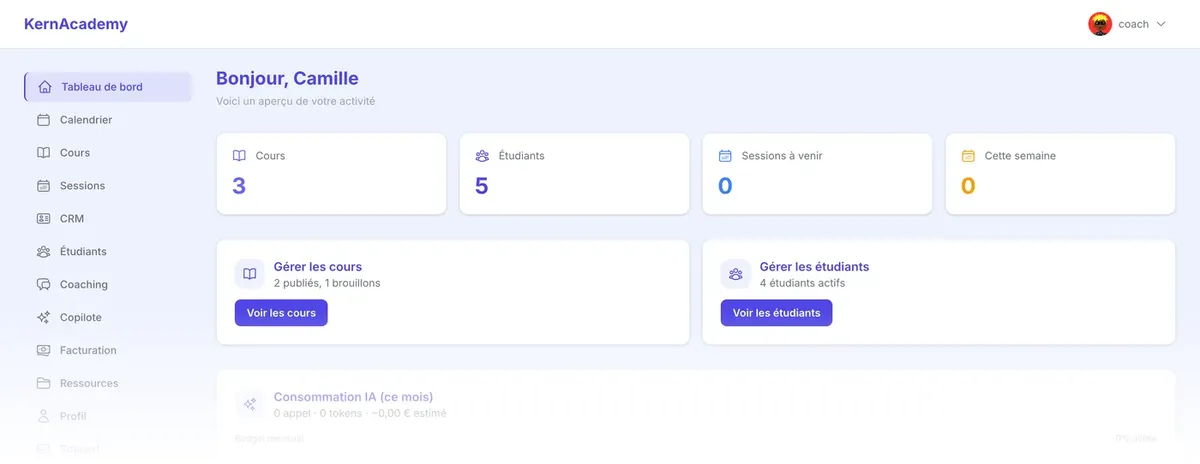Click the 0 appel · 0 tokens usage line
The image size is (1200, 464).
[x=360, y=414]
